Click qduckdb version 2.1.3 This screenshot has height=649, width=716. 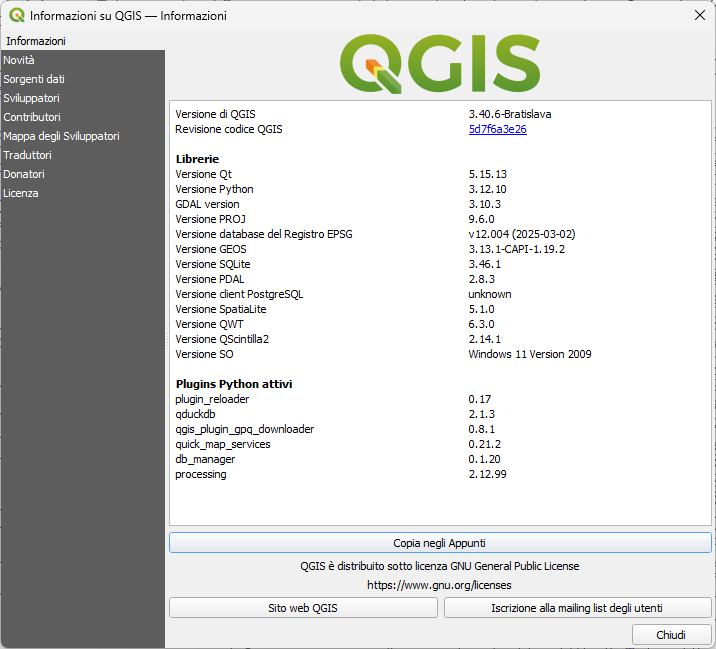481,414
